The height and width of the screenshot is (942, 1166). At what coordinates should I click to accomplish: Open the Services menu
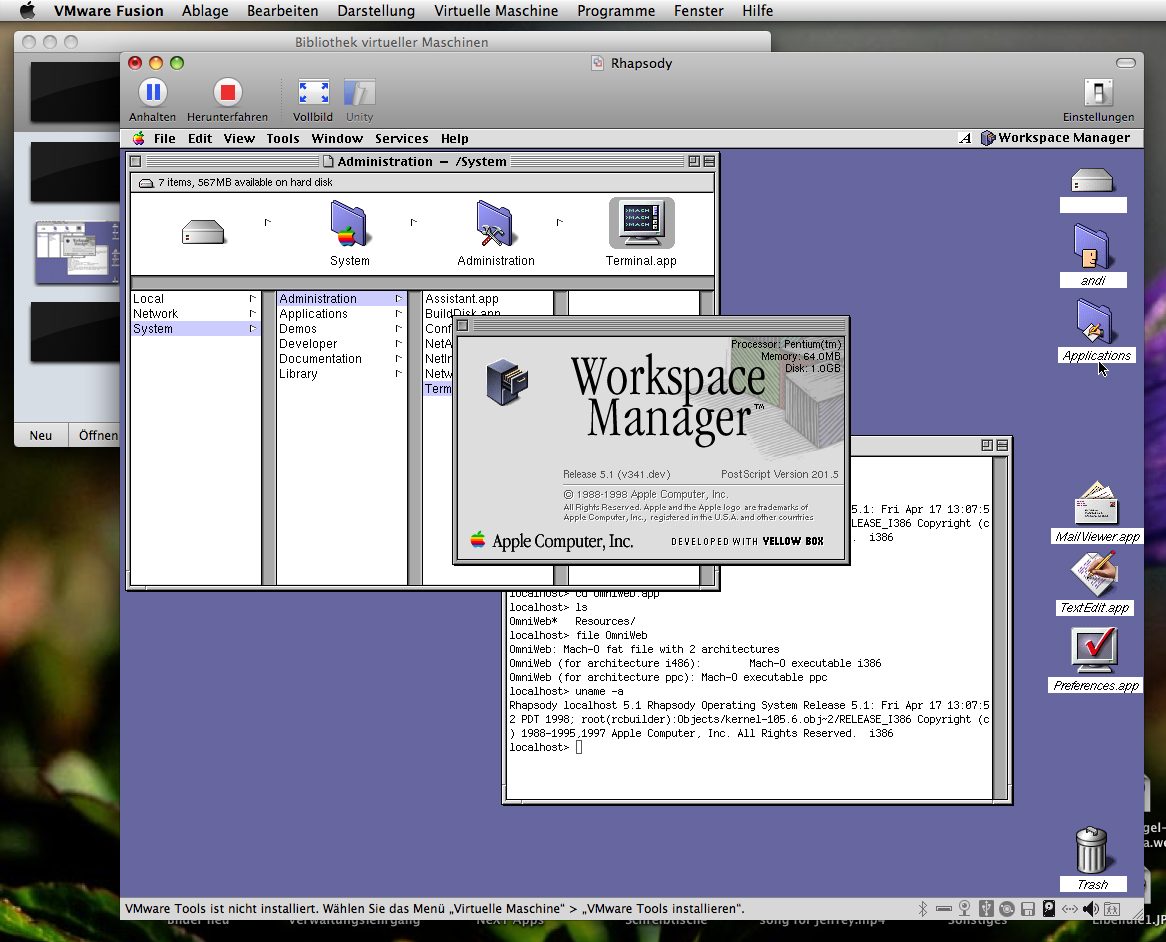[x=401, y=139]
